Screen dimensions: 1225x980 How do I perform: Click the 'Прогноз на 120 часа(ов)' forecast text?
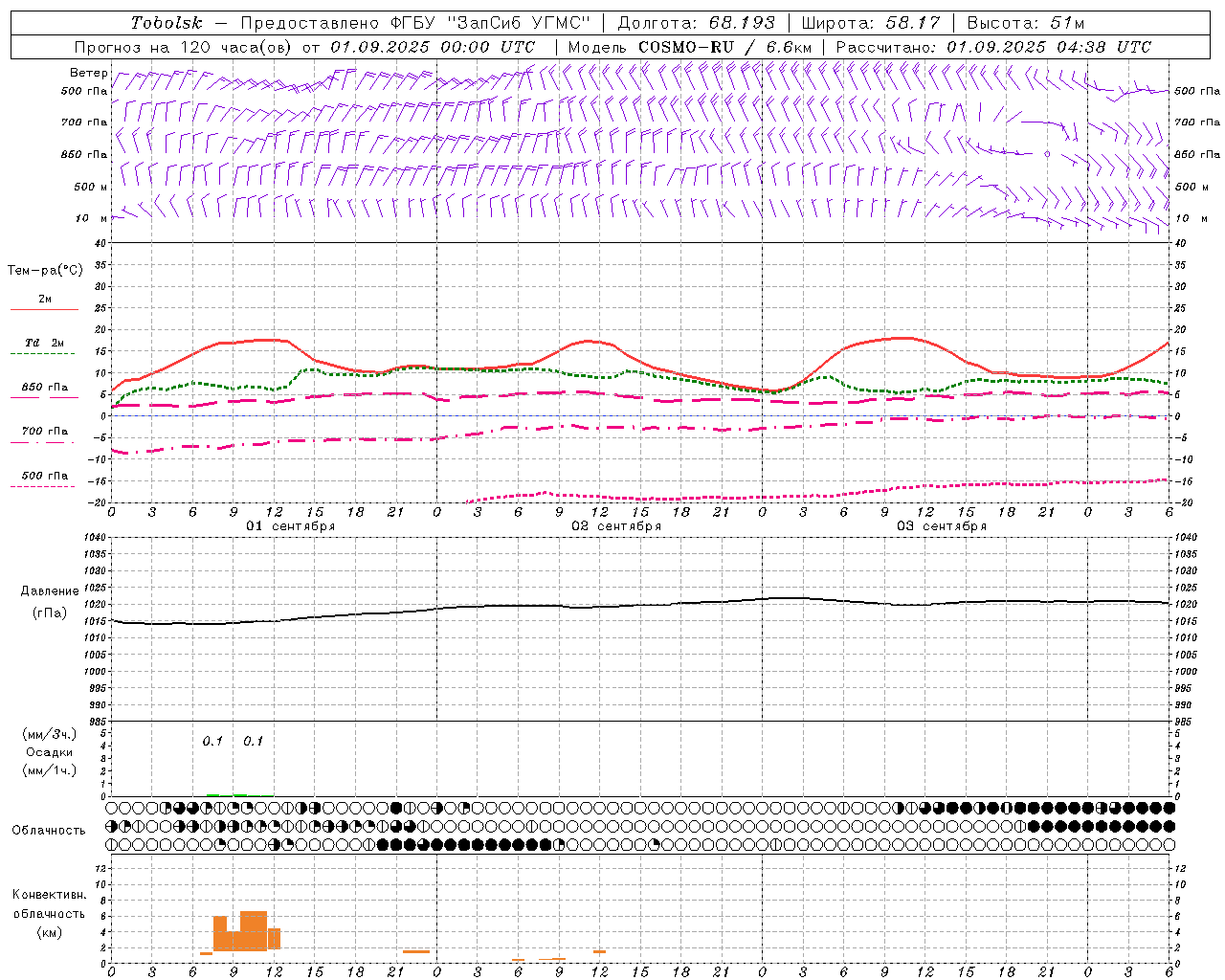pos(183,47)
